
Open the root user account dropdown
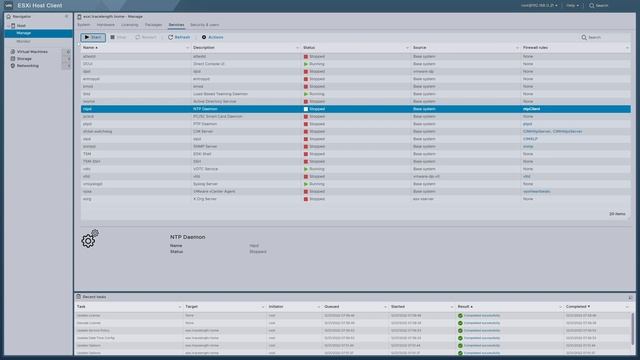539,6
